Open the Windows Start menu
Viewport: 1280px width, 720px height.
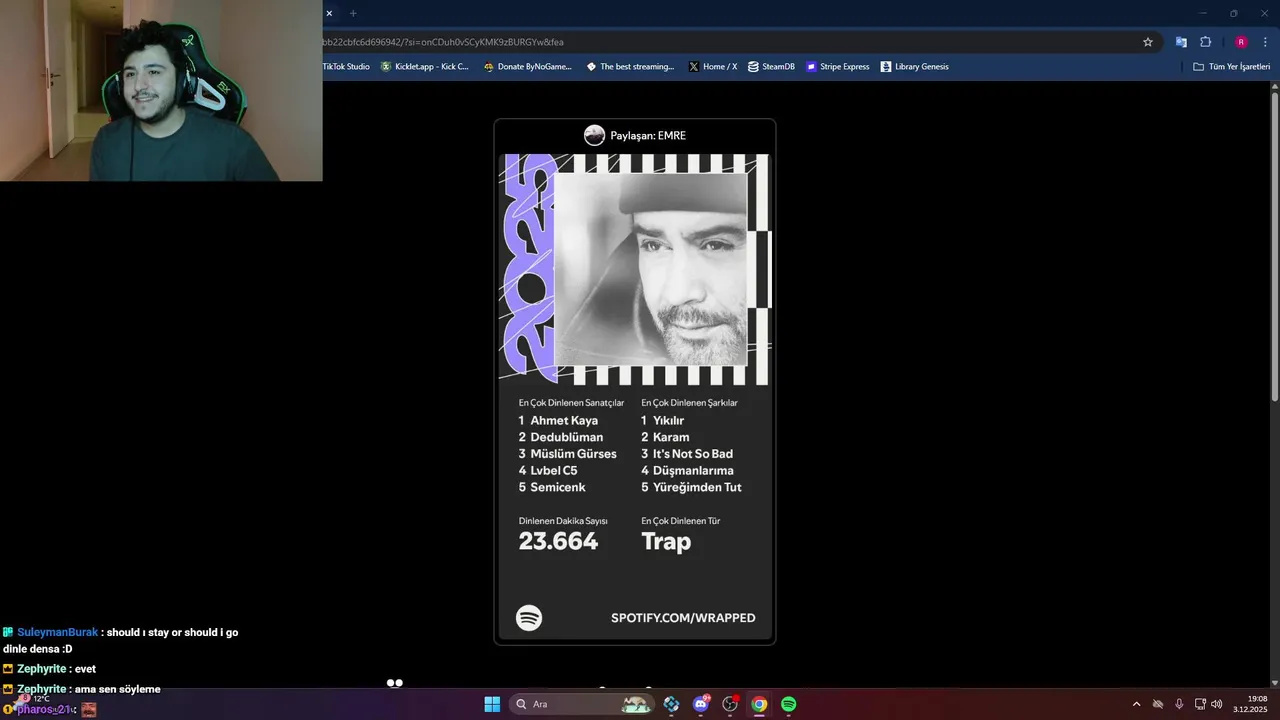pos(492,704)
